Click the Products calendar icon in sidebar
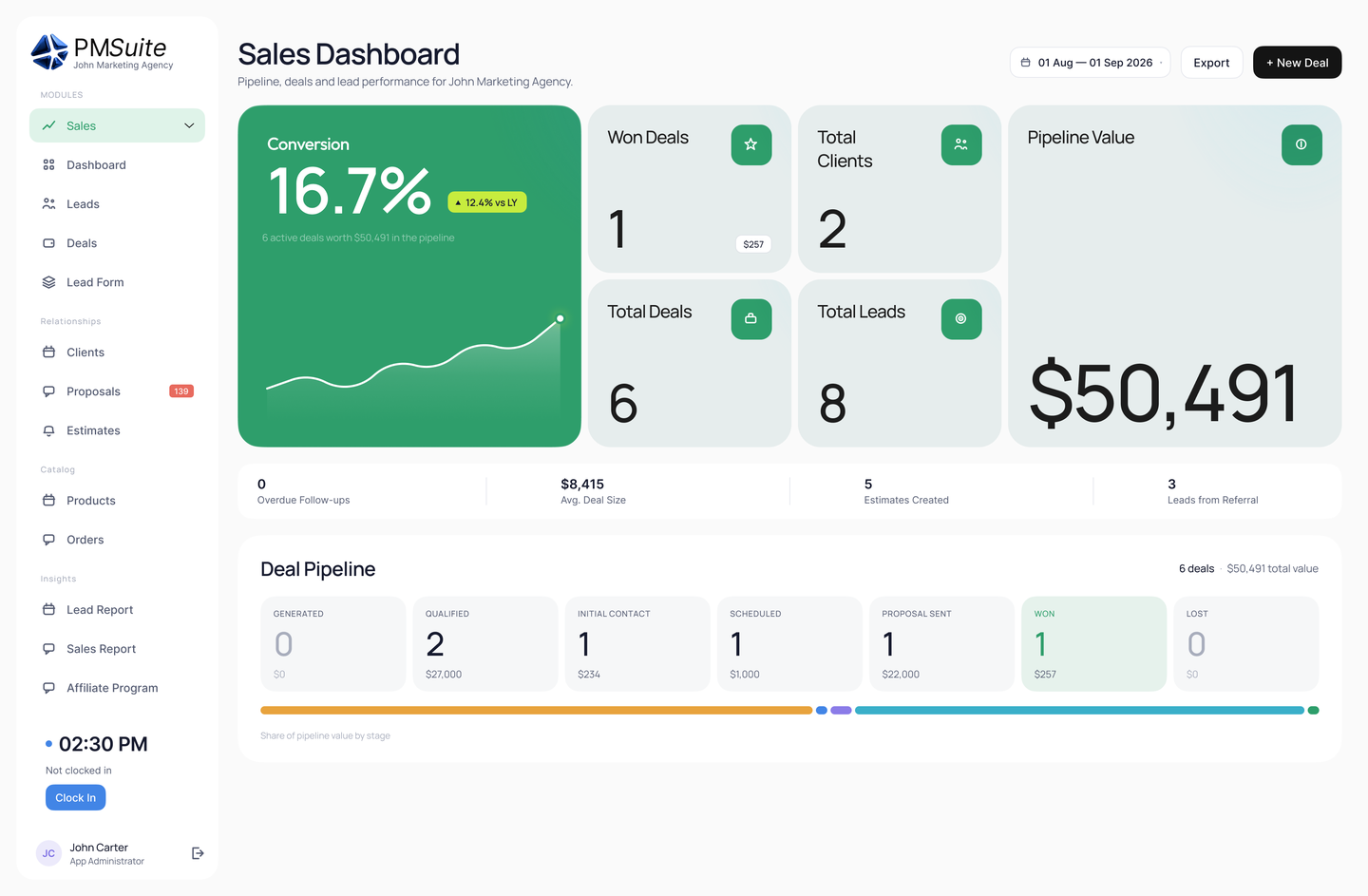 point(48,501)
